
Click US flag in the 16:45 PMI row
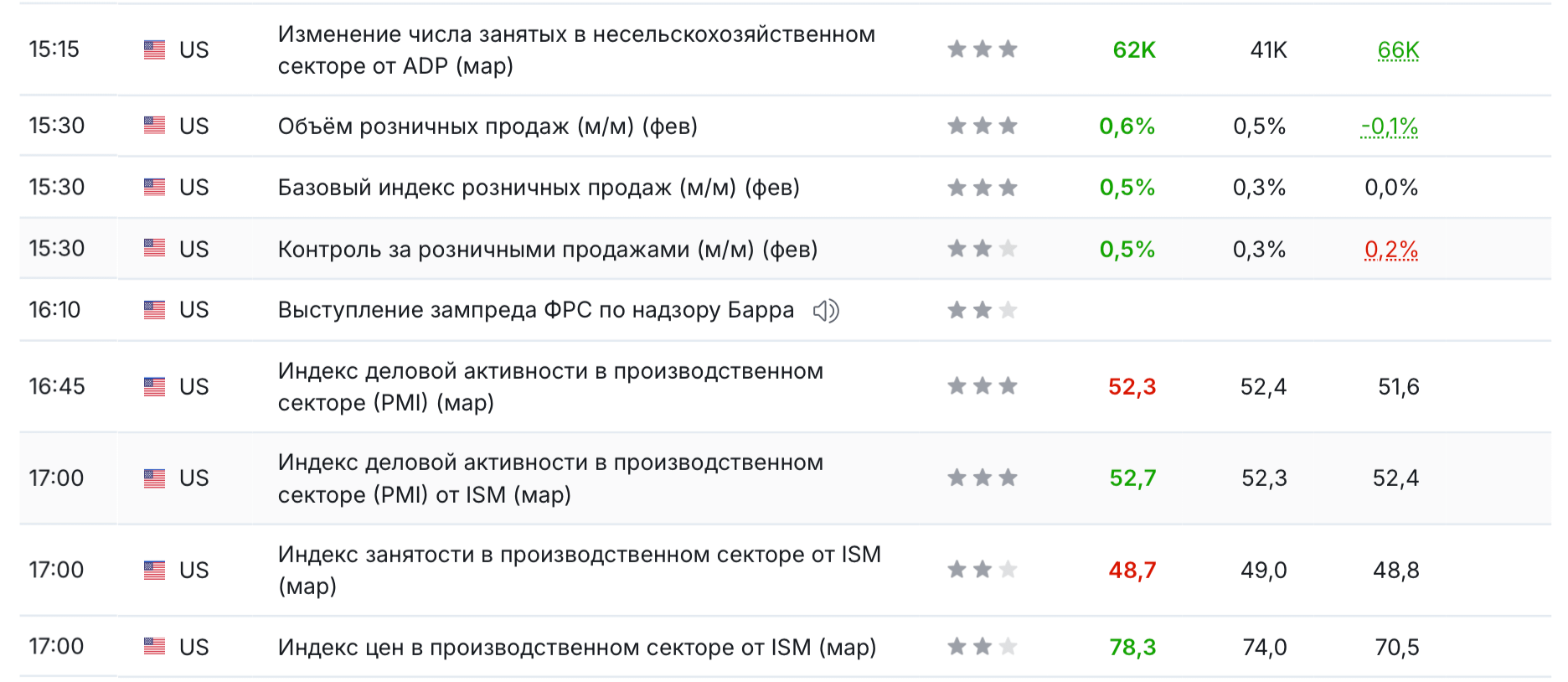pyautogui.click(x=154, y=386)
